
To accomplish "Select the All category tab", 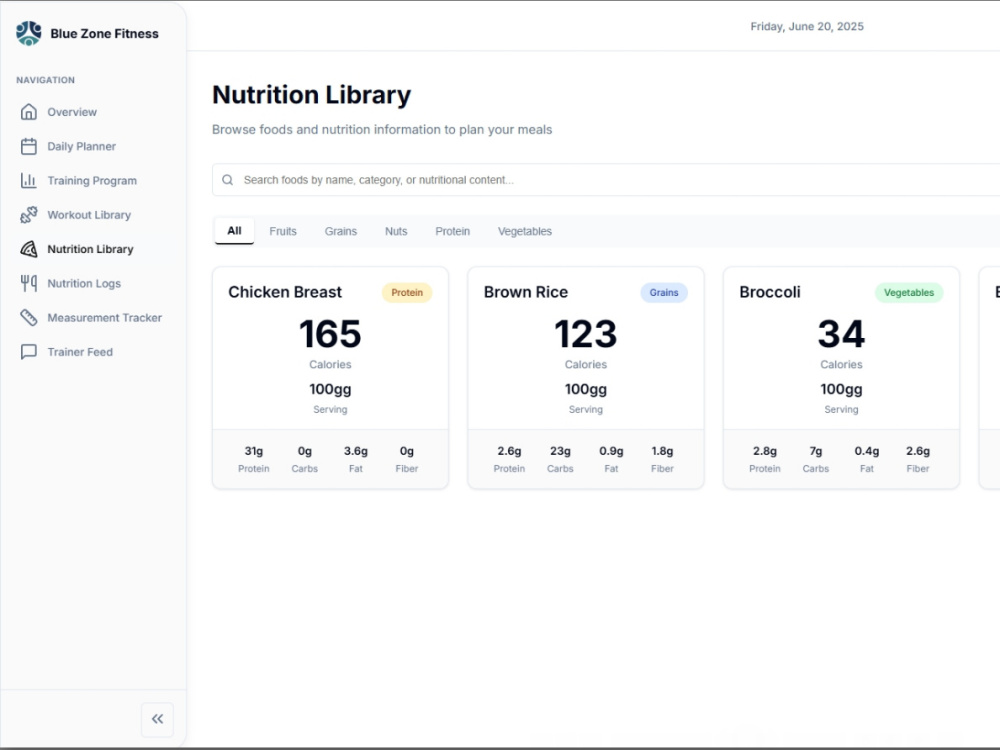I will pos(234,231).
